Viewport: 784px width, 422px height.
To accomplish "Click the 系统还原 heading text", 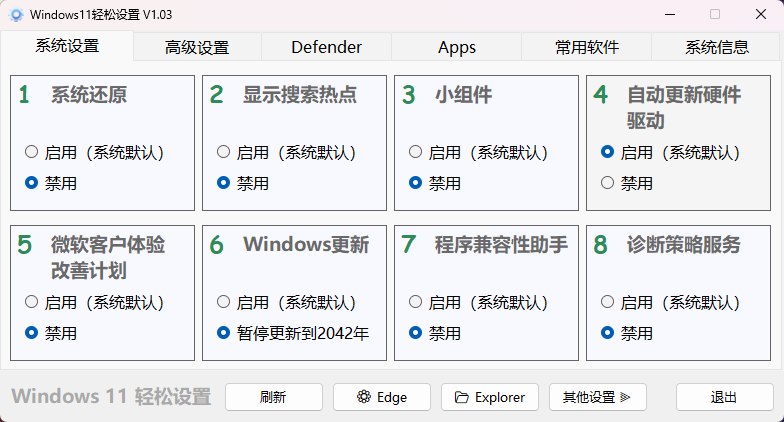I will [89, 95].
